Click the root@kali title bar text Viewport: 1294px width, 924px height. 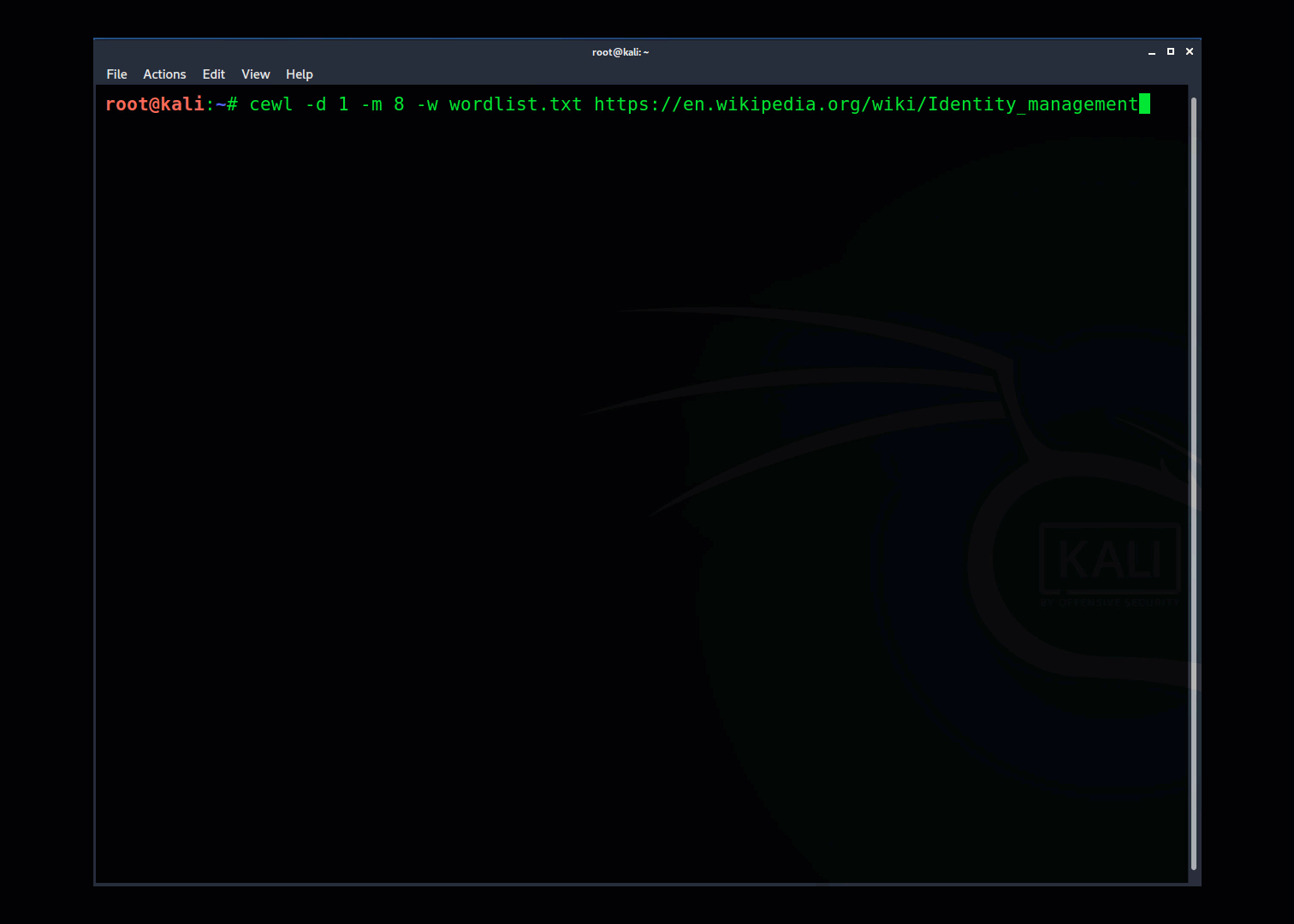[x=620, y=52]
